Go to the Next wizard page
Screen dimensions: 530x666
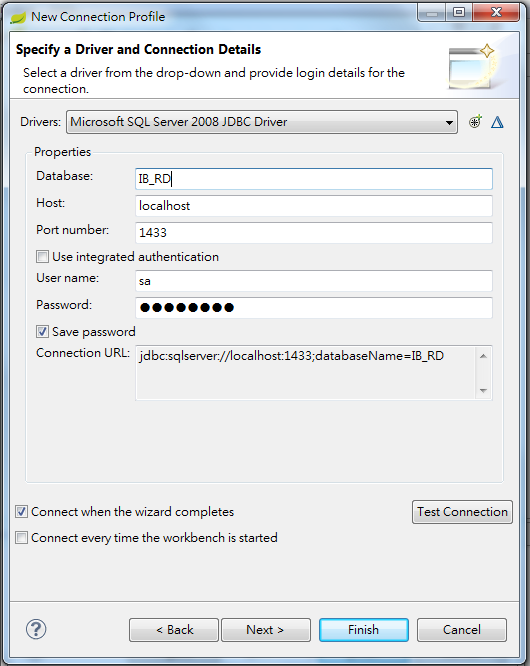266,629
